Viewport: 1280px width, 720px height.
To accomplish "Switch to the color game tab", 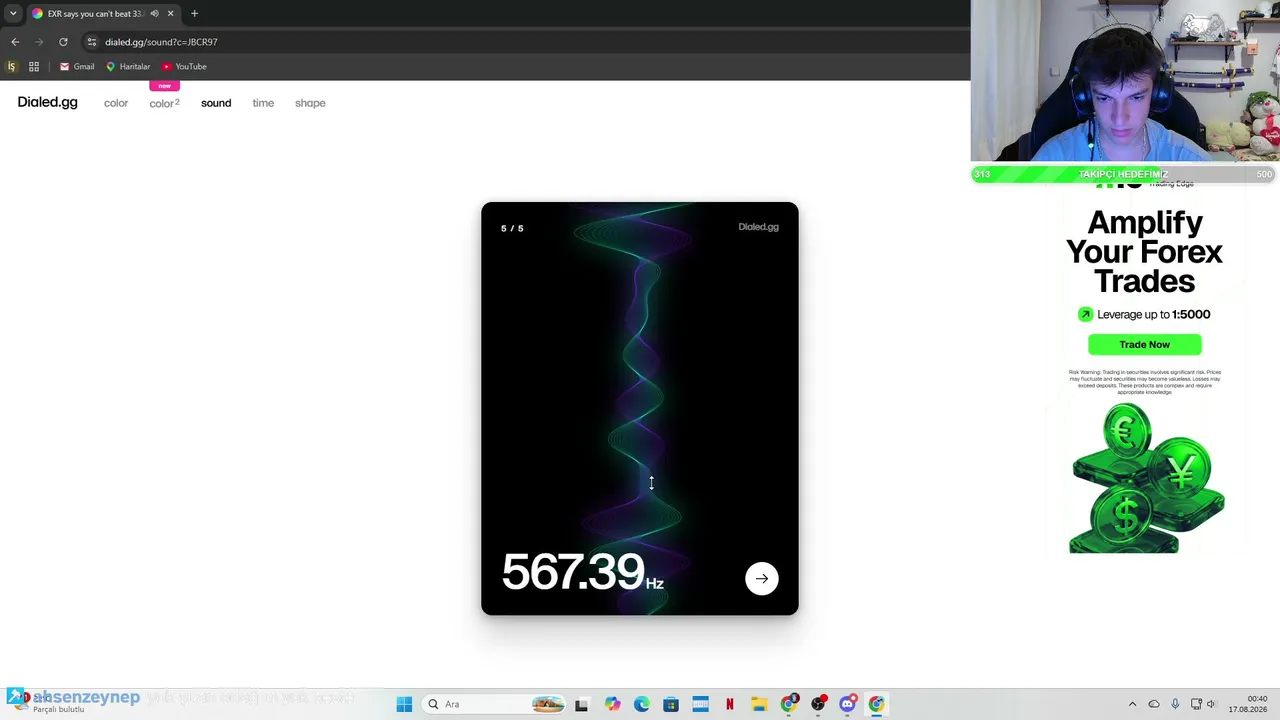I will [x=116, y=103].
